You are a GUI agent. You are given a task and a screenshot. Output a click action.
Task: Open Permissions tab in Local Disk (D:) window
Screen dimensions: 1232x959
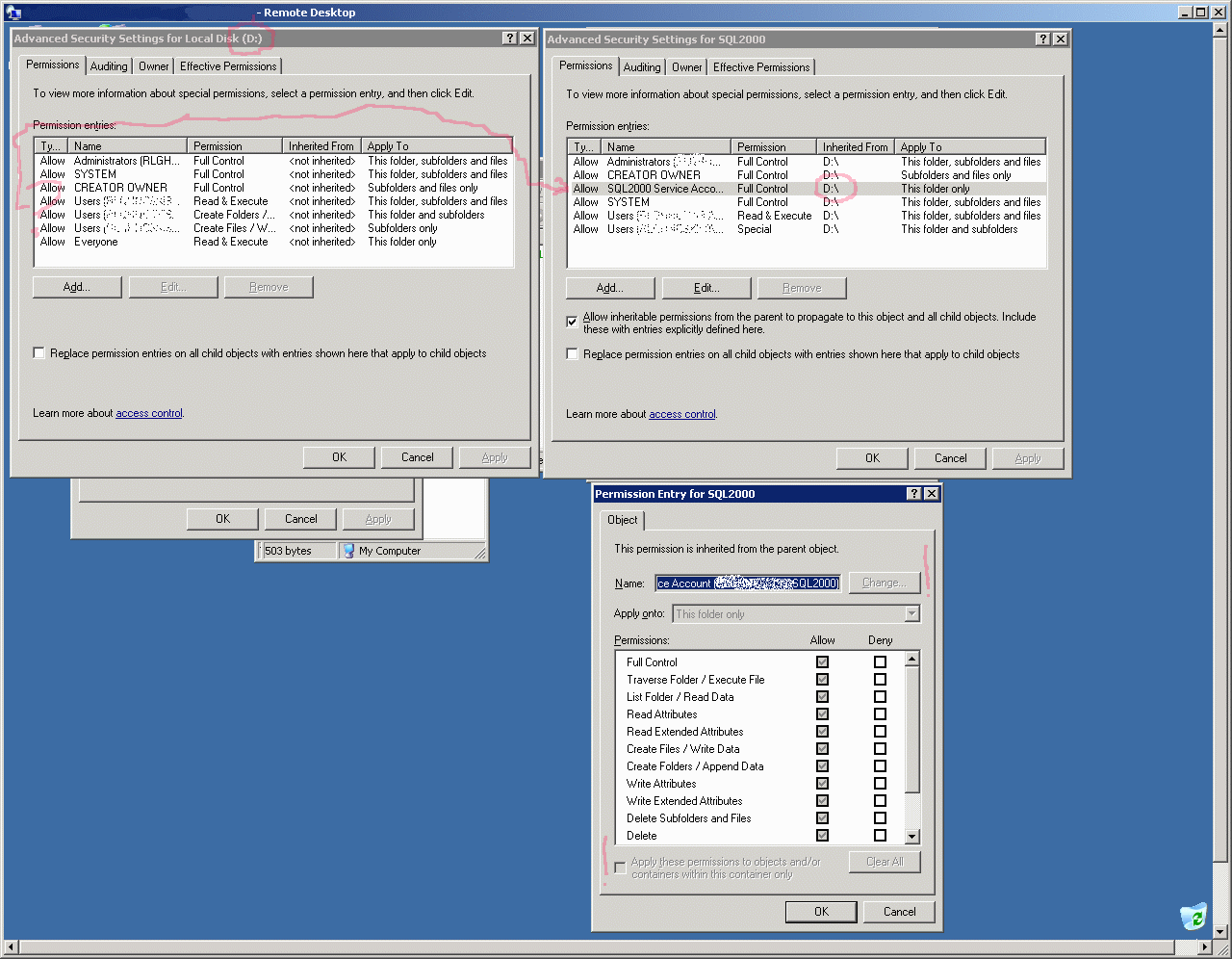[53, 65]
